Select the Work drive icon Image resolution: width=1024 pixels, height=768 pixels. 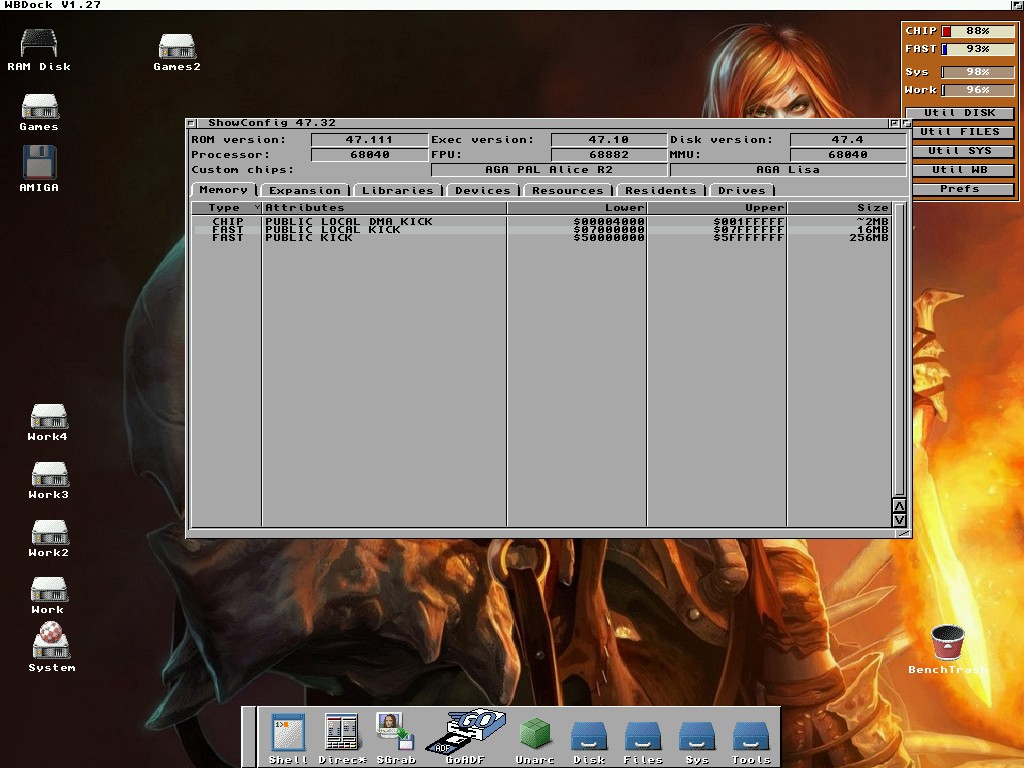click(48, 595)
